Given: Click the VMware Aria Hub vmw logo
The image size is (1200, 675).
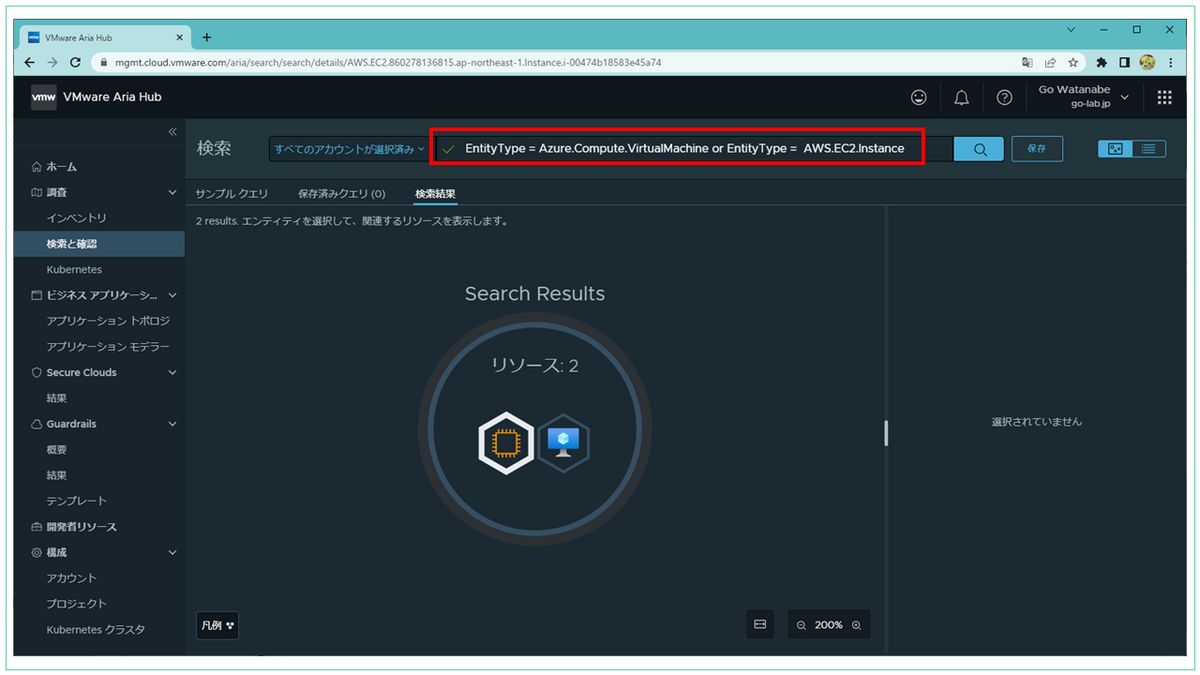Looking at the screenshot, I should [x=43, y=97].
